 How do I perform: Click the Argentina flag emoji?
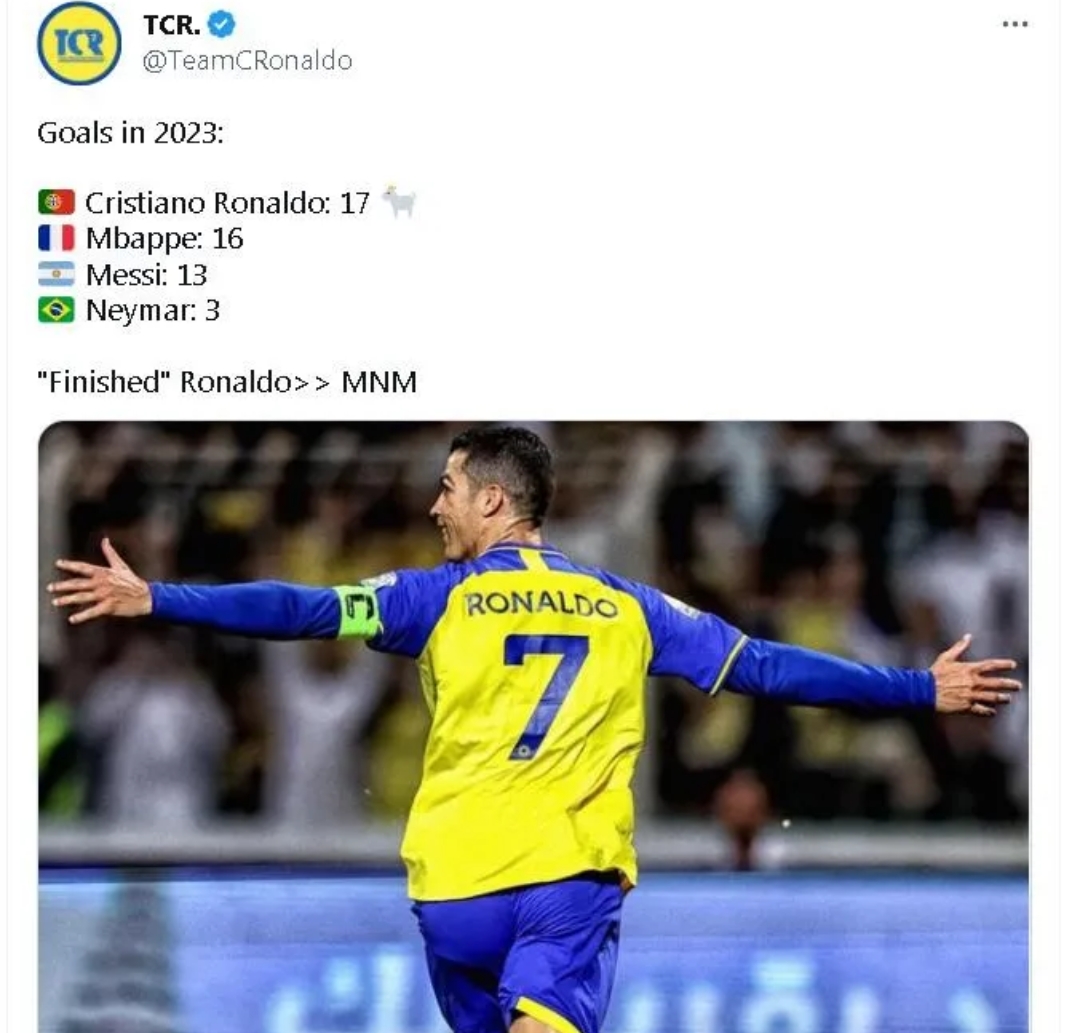click(x=56, y=274)
